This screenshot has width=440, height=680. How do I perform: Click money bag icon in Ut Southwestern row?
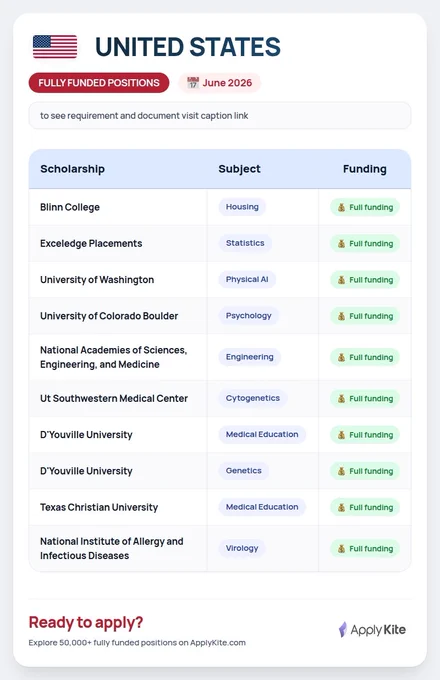pyautogui.click(x=342, y=398)
